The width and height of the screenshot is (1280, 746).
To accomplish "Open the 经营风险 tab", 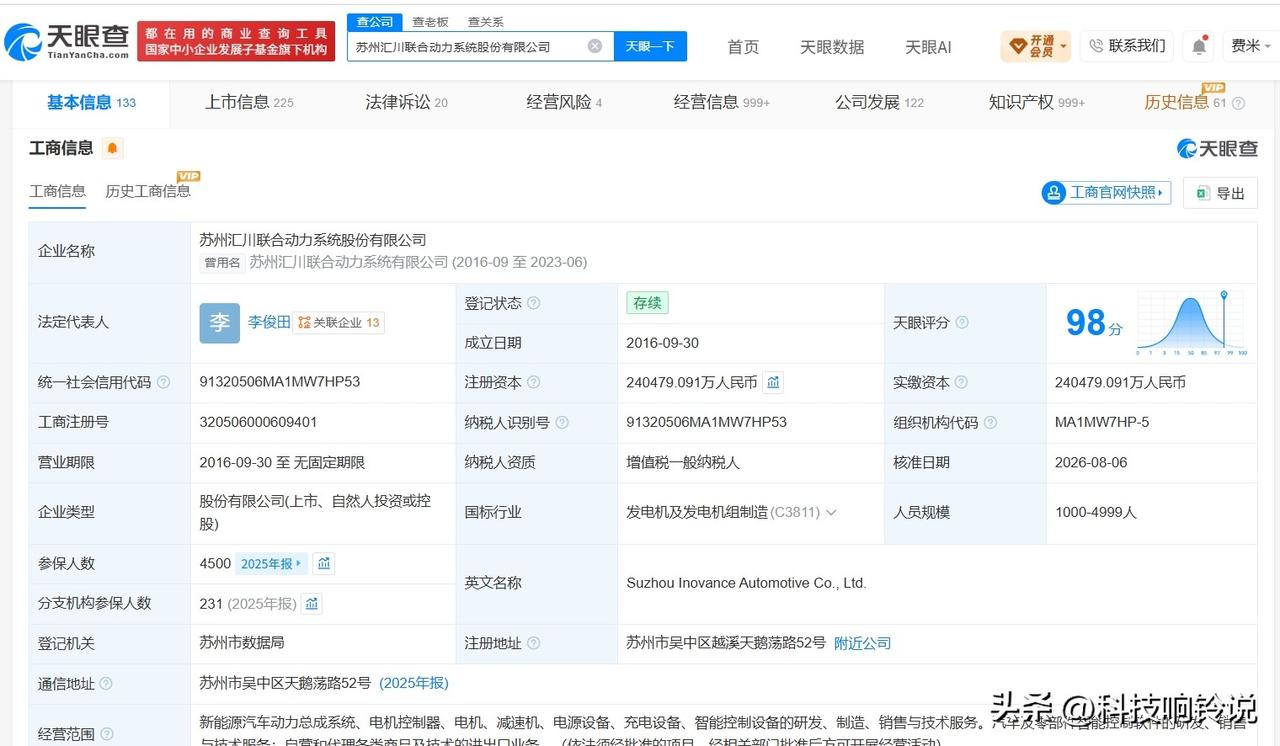I will 564,102.
